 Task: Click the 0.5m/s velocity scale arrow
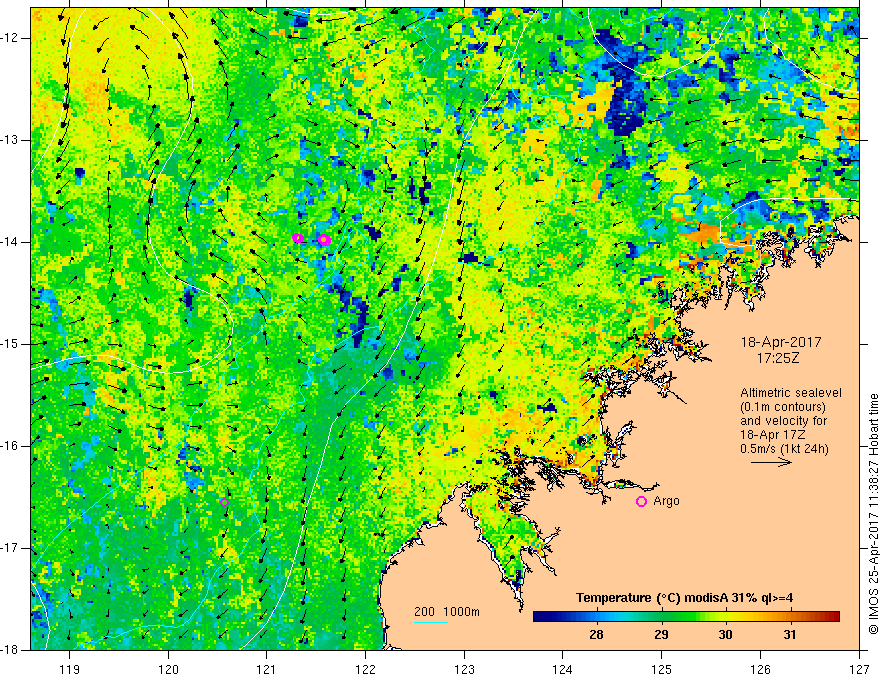pos(771,462)
